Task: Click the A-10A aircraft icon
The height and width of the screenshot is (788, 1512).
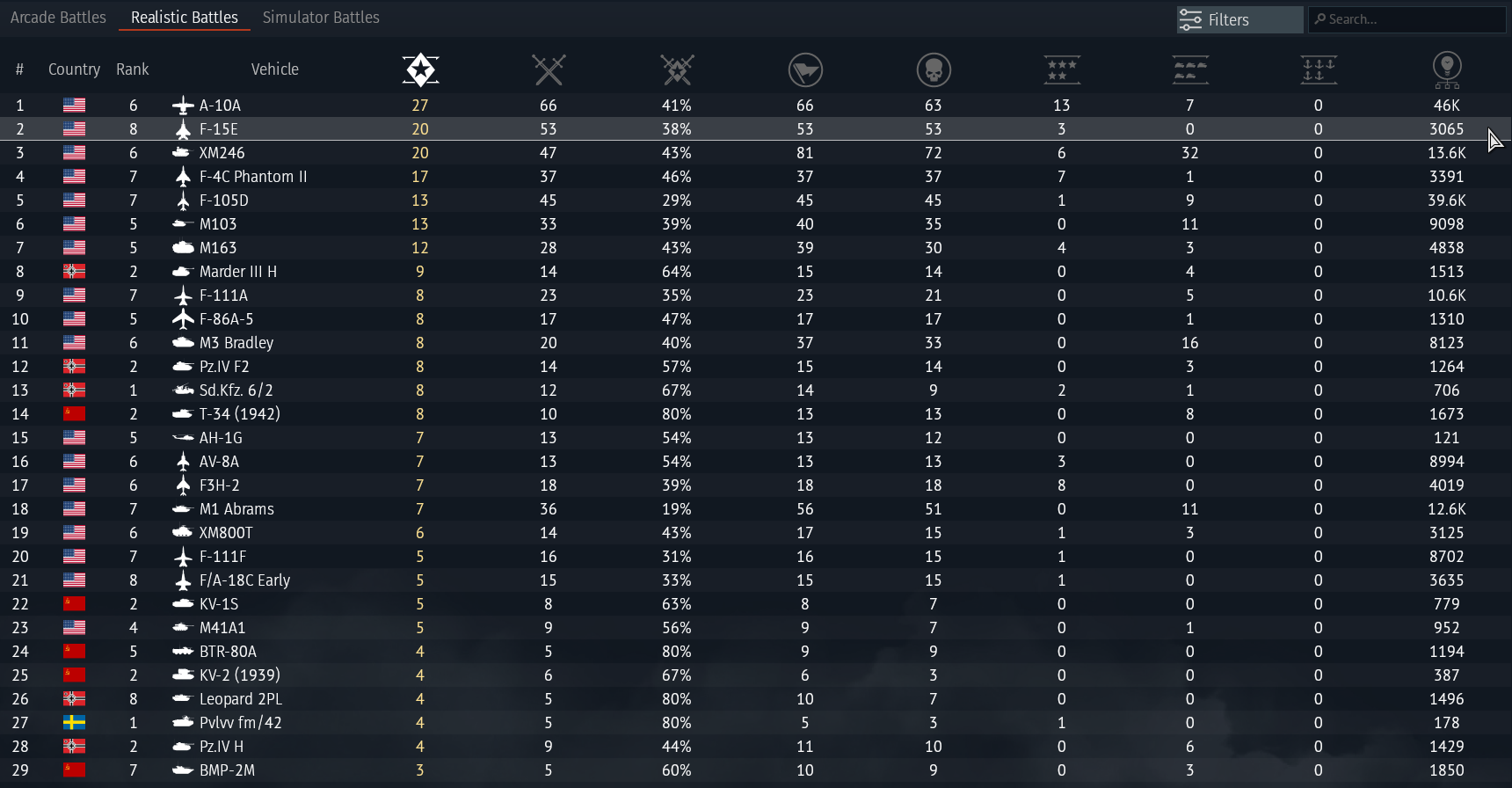Action: point(183,106)
